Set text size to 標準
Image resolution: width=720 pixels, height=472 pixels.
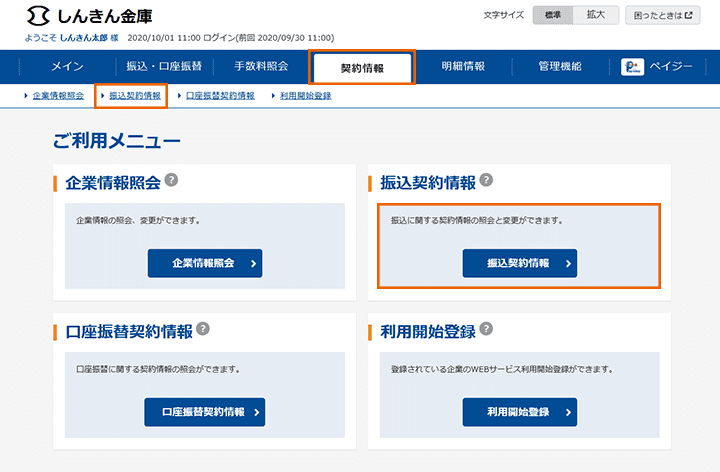[553, 15]
